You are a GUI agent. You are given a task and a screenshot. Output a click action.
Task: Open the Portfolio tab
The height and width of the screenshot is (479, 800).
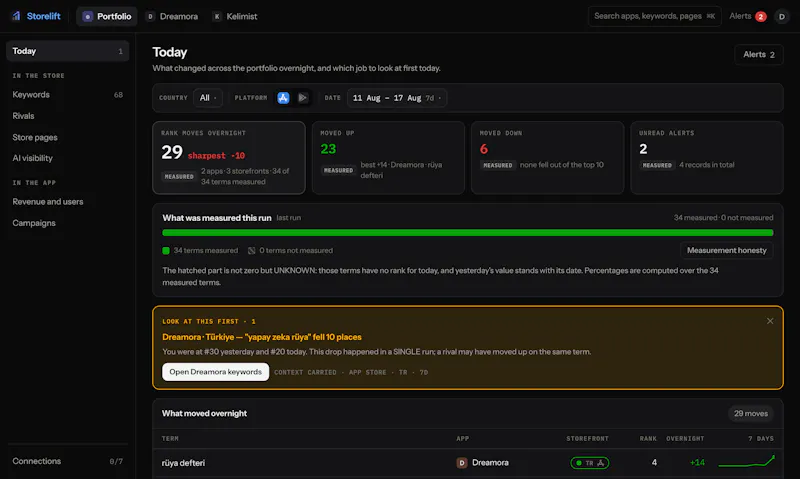107,16
